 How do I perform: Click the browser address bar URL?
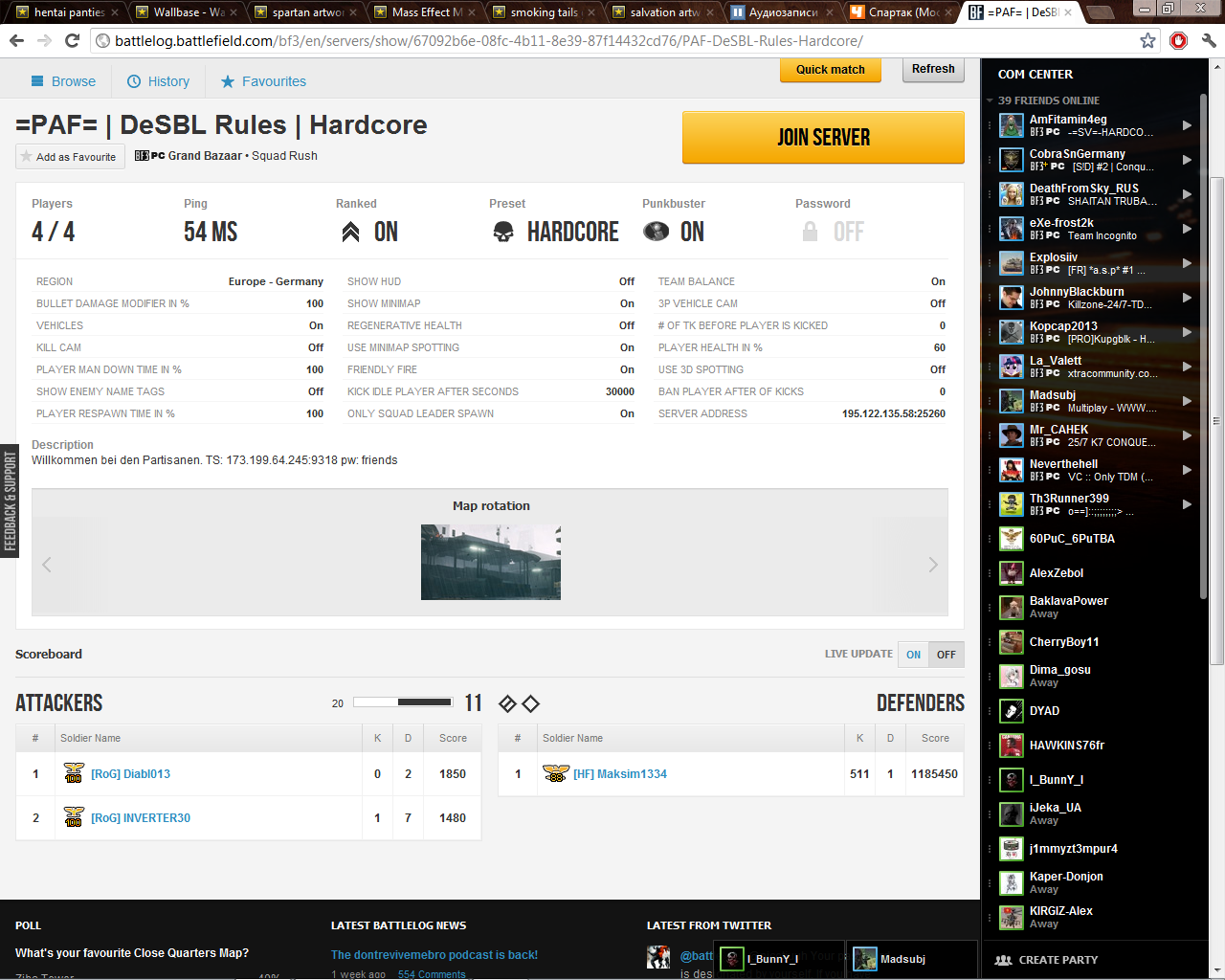(x=489, y=41)
